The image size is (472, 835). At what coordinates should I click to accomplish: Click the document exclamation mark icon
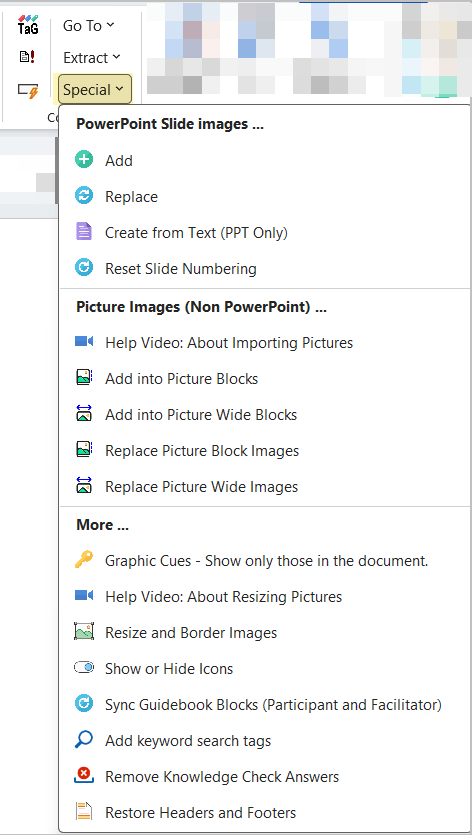27,56
